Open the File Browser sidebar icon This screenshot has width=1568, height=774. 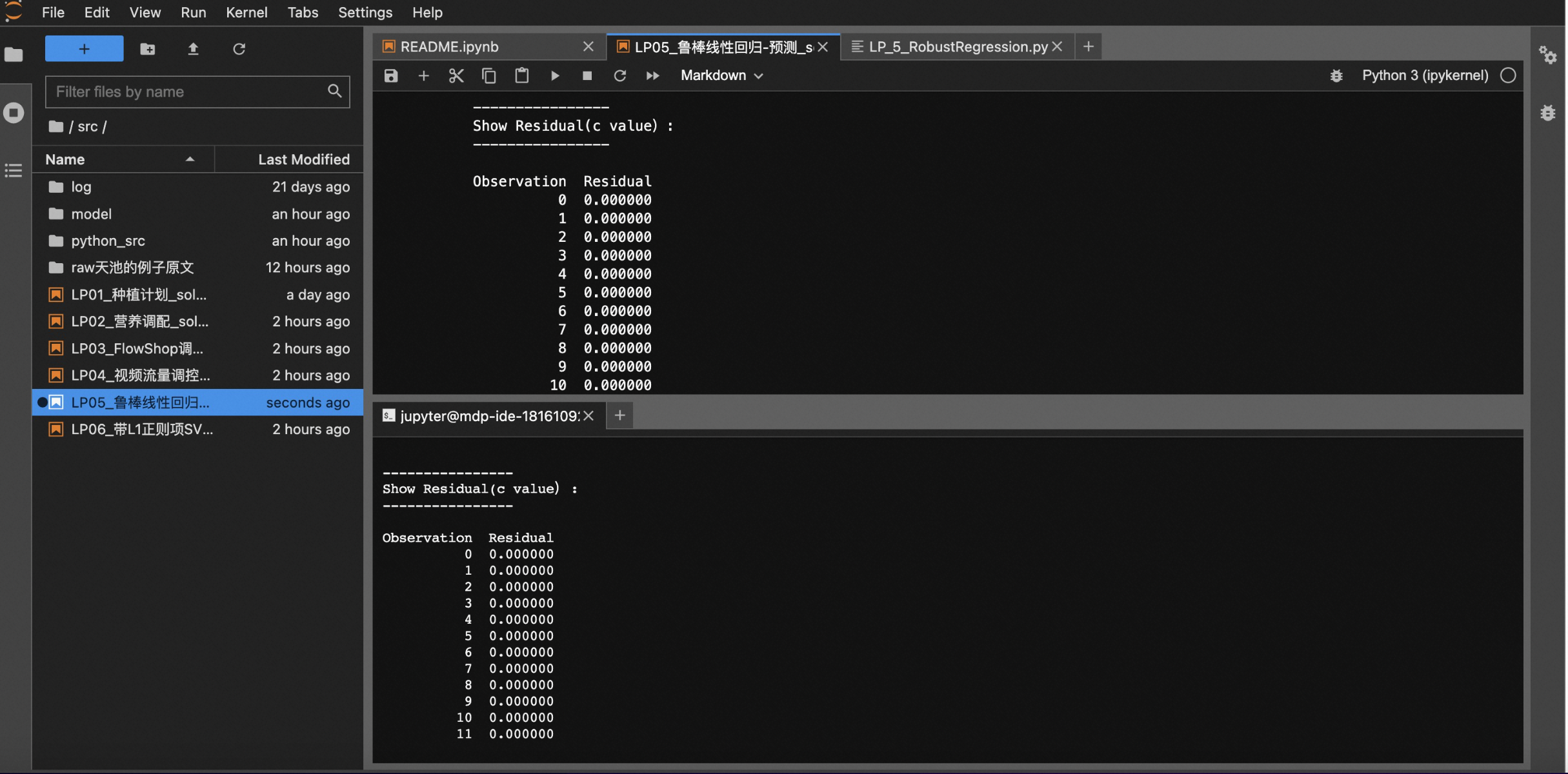[x=14, y=55]
